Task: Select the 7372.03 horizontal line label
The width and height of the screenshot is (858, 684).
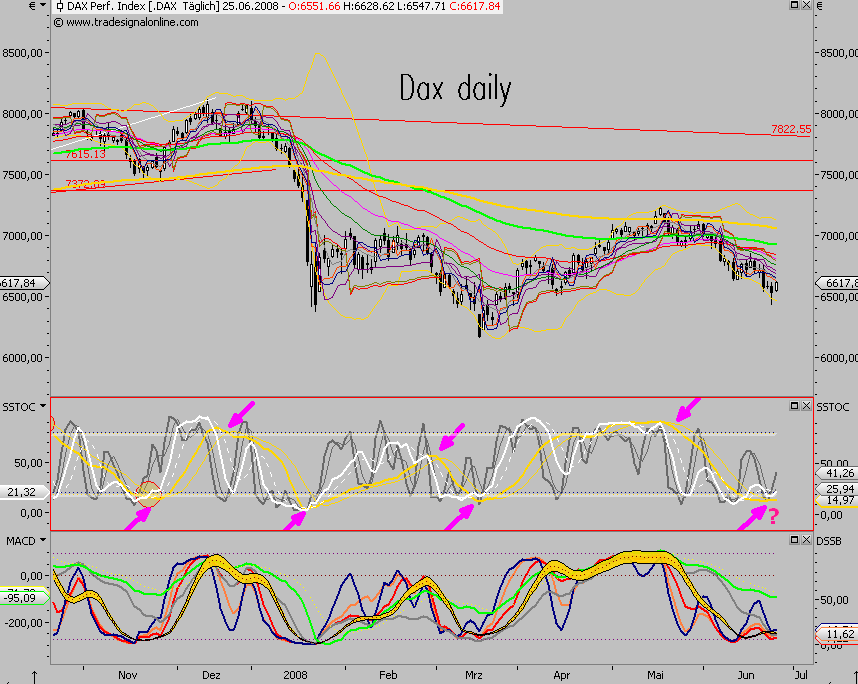Action: [85, 184]
